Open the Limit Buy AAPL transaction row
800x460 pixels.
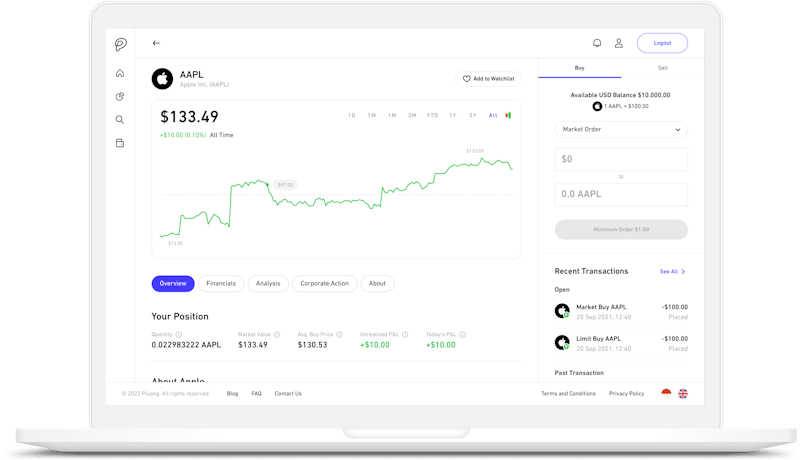click(621, 343)
